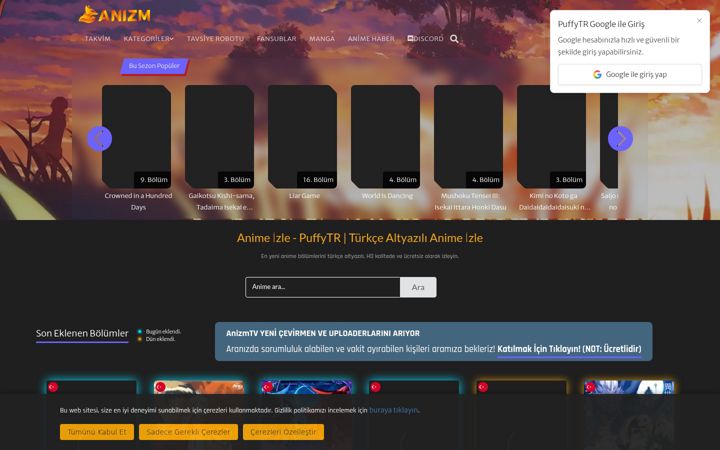Click the Anime İzle - PuffyTR heading

[x=360, y=238]
